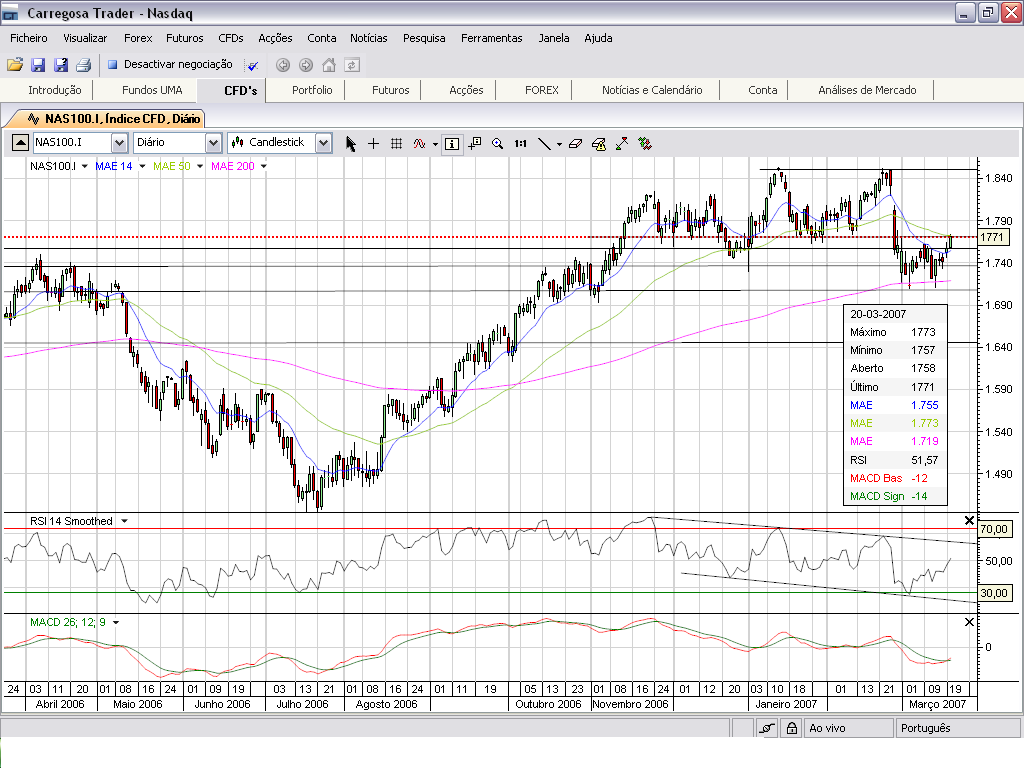Reset chart zoom to 1:1
1024x768 pixels.
pyautogui.click(x=520, y=143)
